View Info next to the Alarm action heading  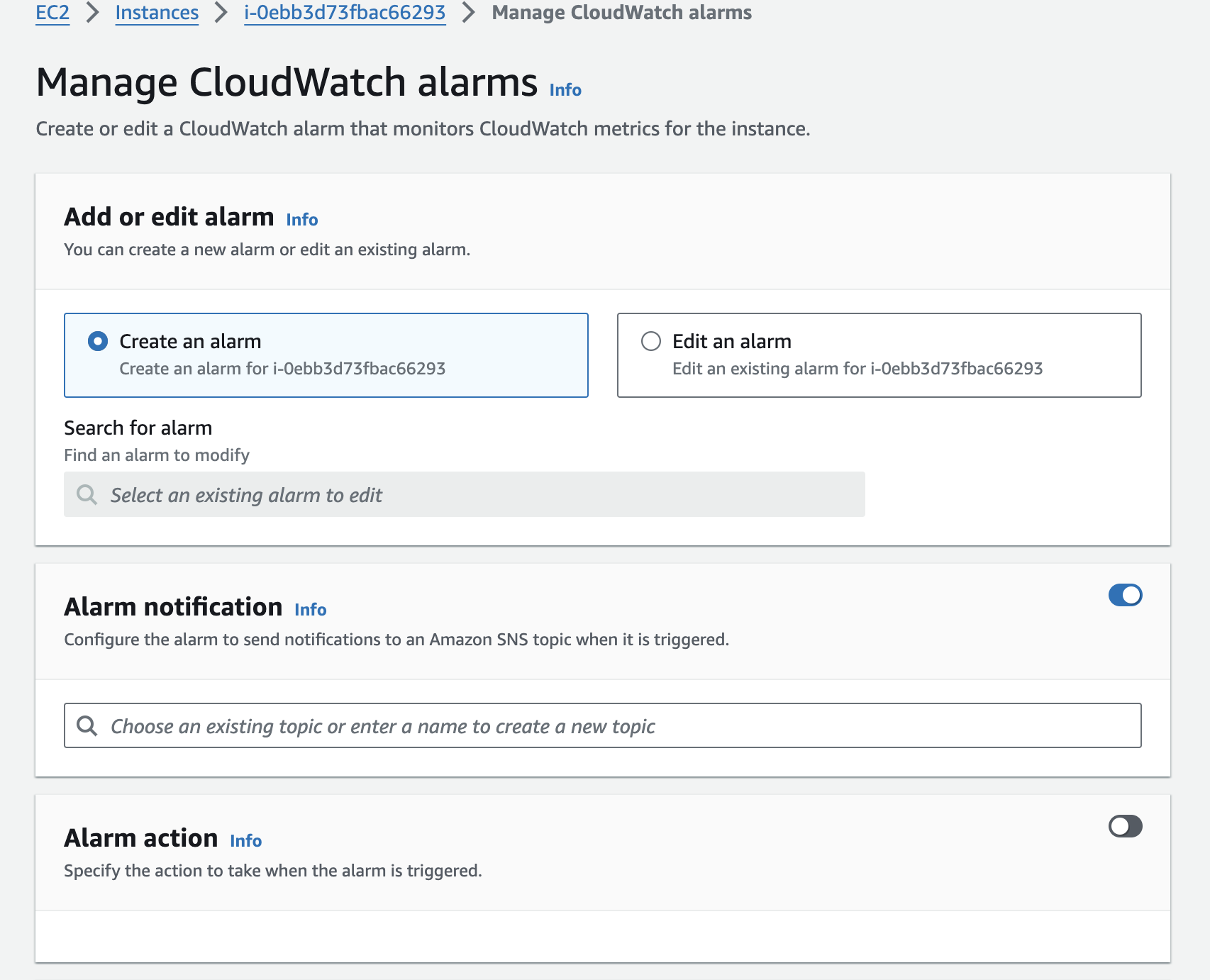coord(246,841)
